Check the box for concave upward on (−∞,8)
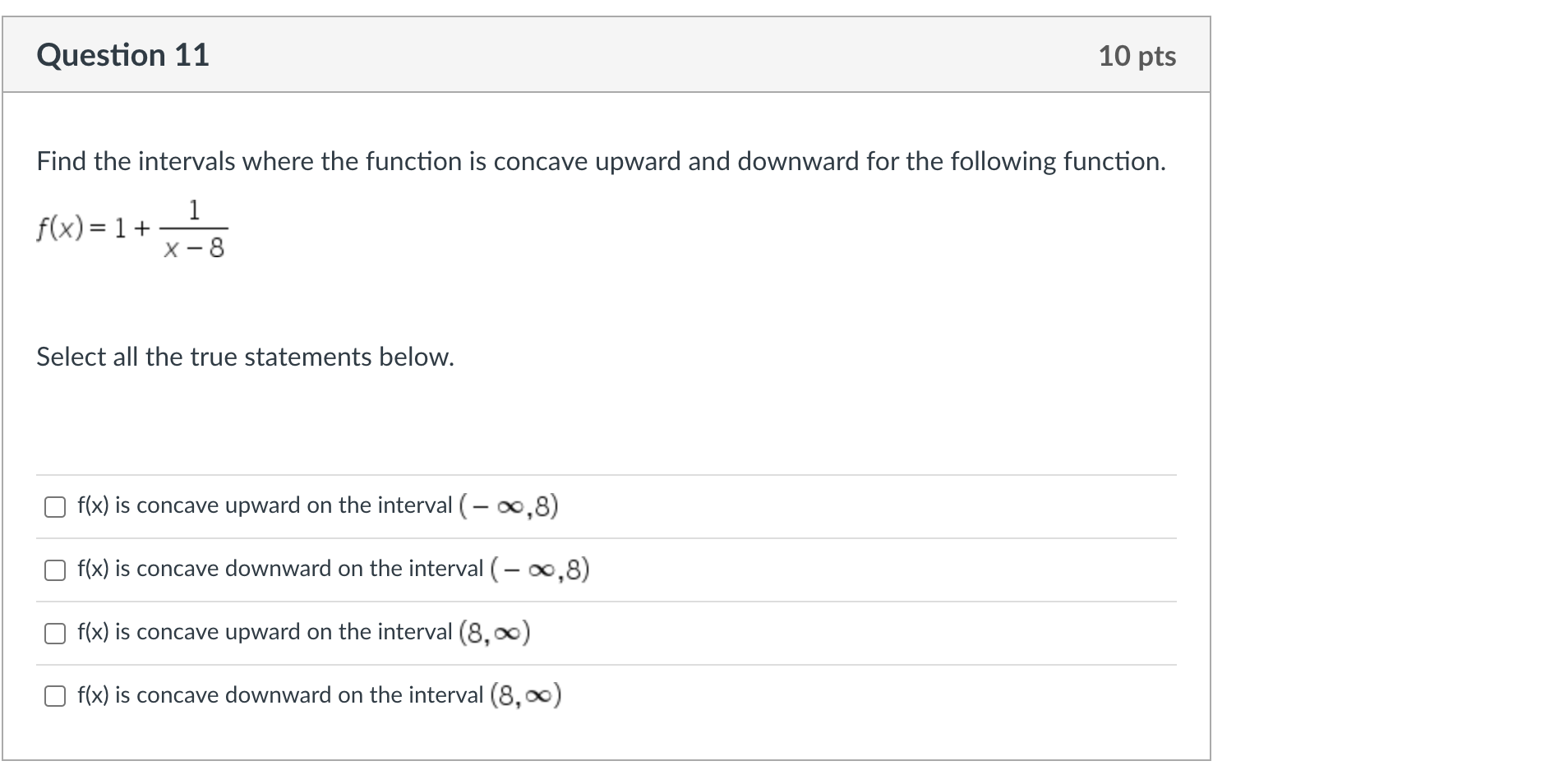The width and height of the screenshot is (1545, 784). pos(54,507)
